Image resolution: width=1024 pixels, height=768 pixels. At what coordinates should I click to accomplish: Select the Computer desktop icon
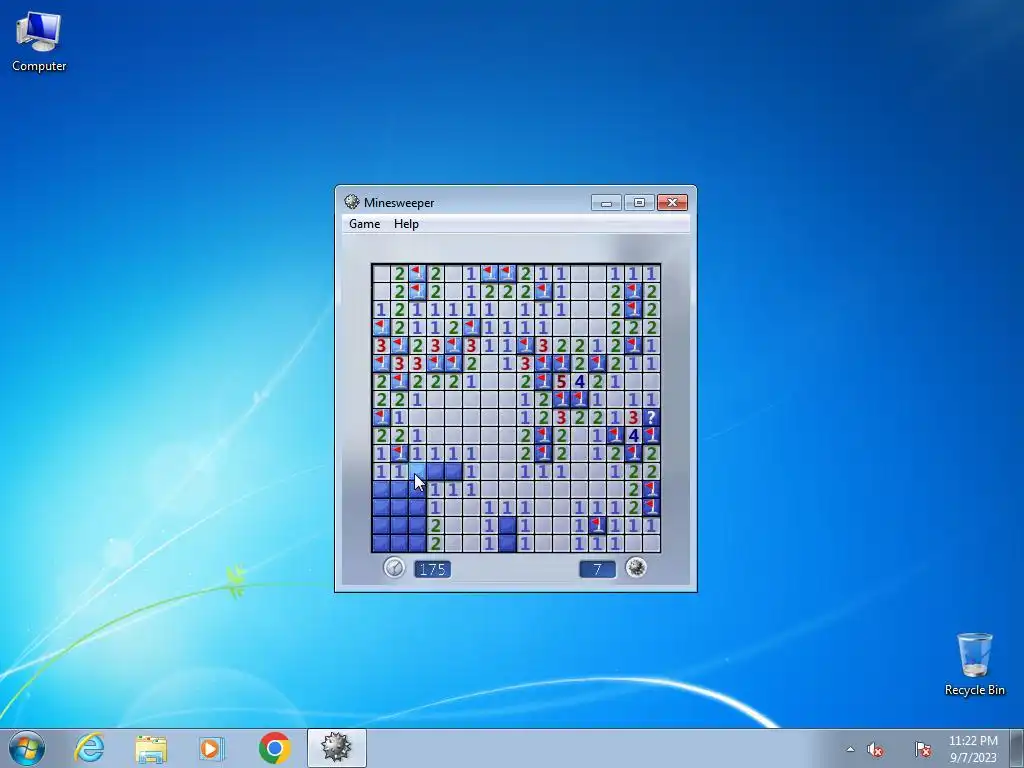click(x=39, y=41)
